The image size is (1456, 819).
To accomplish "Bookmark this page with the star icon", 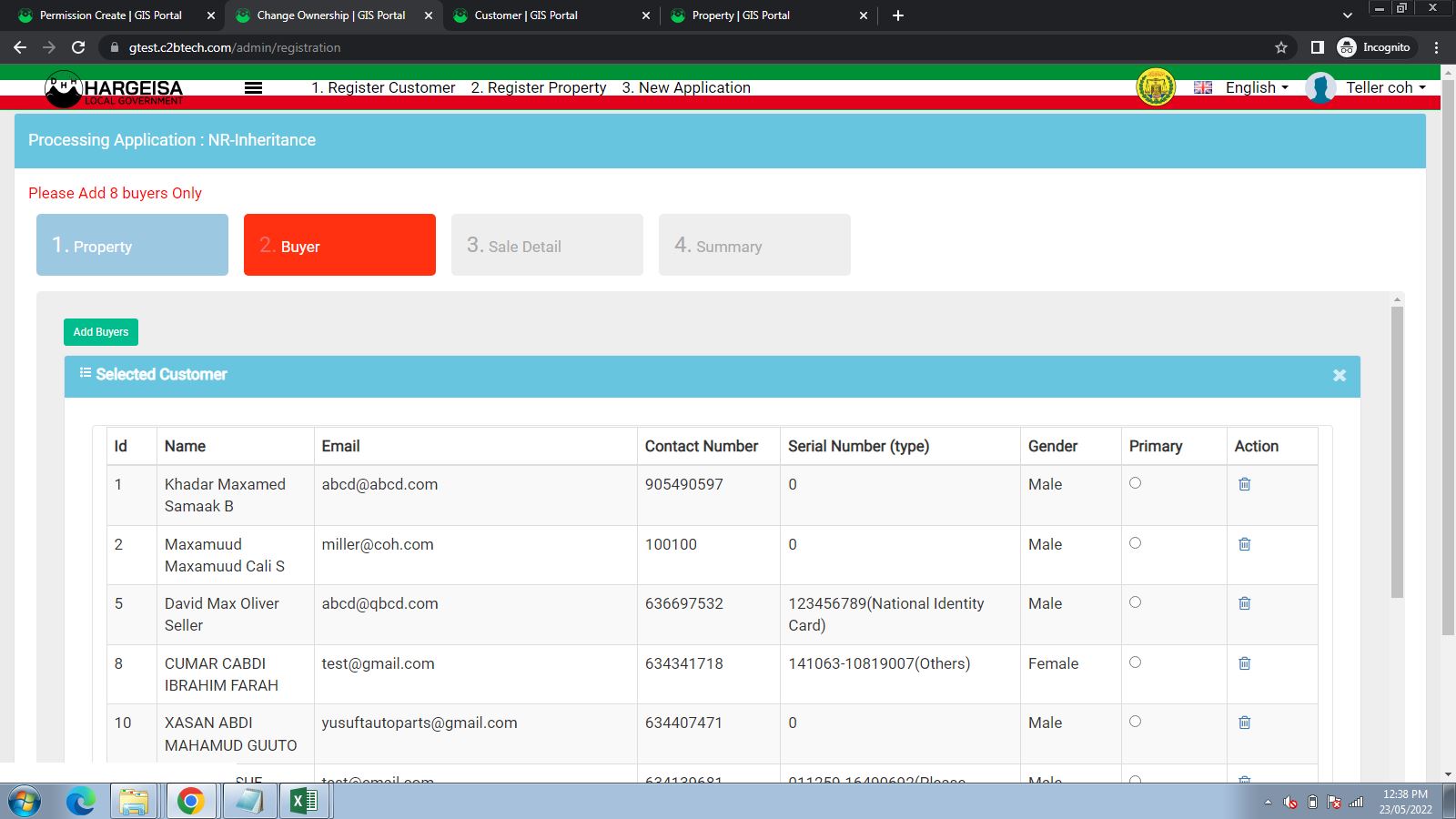I will (1281, 47).
